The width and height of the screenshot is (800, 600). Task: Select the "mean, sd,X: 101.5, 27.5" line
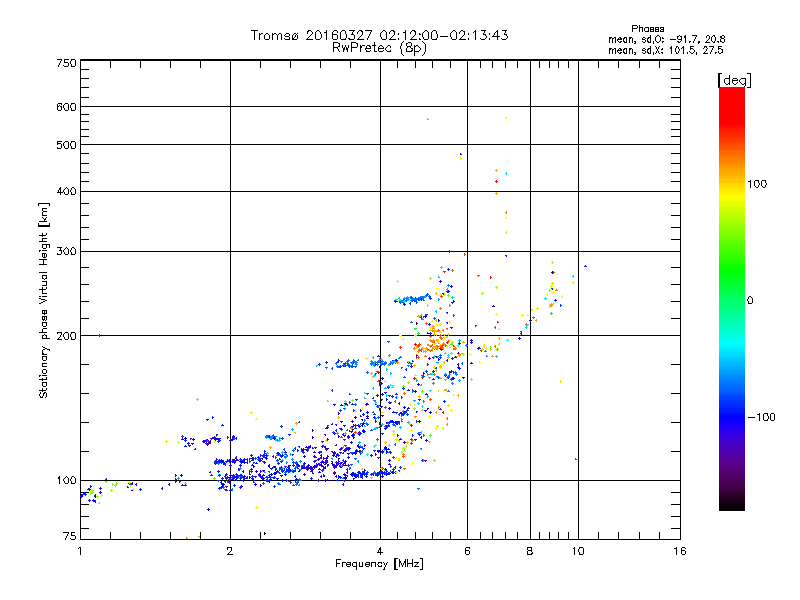coord(665,50)
